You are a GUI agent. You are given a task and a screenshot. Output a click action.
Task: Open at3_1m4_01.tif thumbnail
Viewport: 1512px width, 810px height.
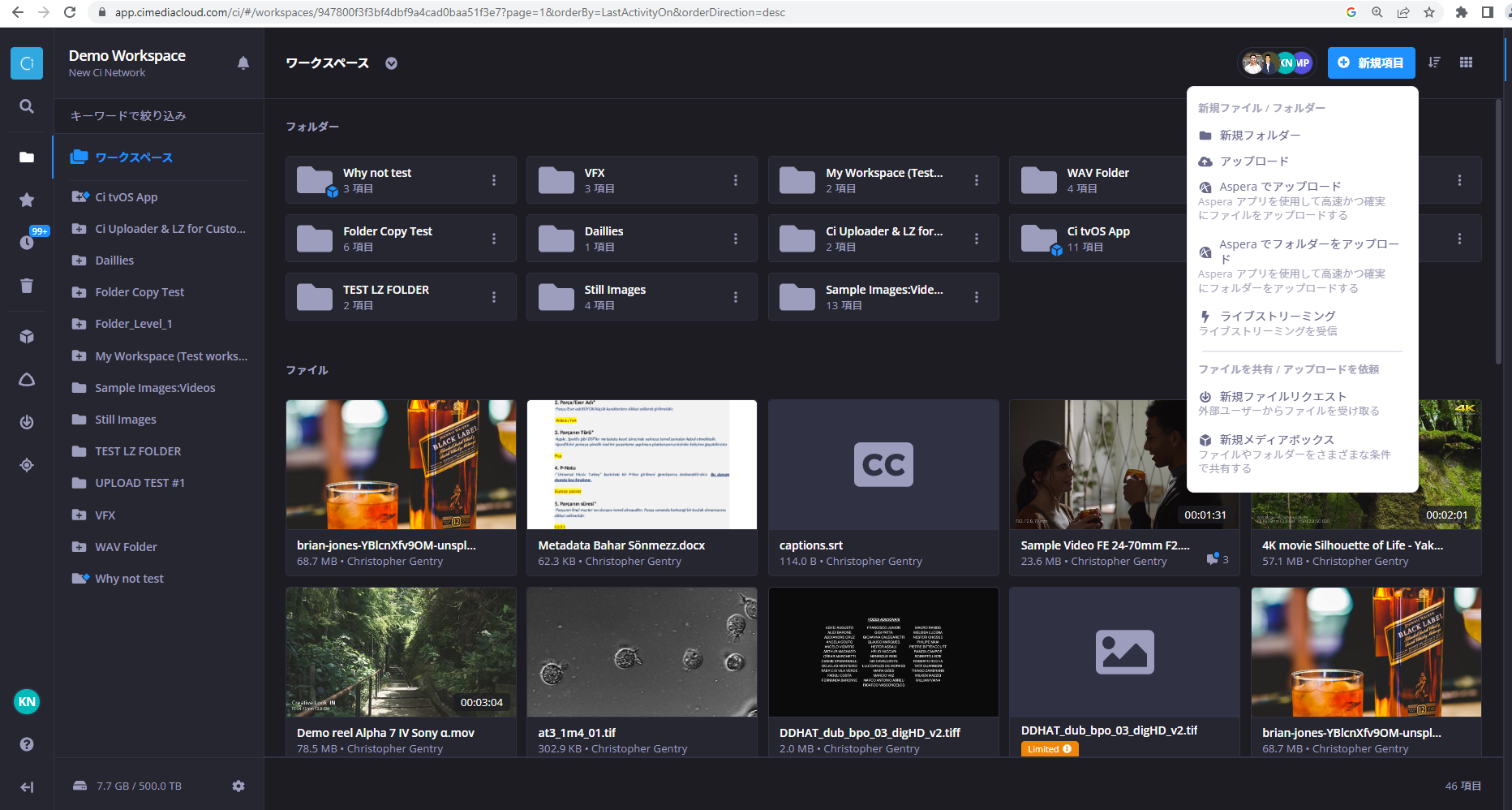tap(642, 652)
